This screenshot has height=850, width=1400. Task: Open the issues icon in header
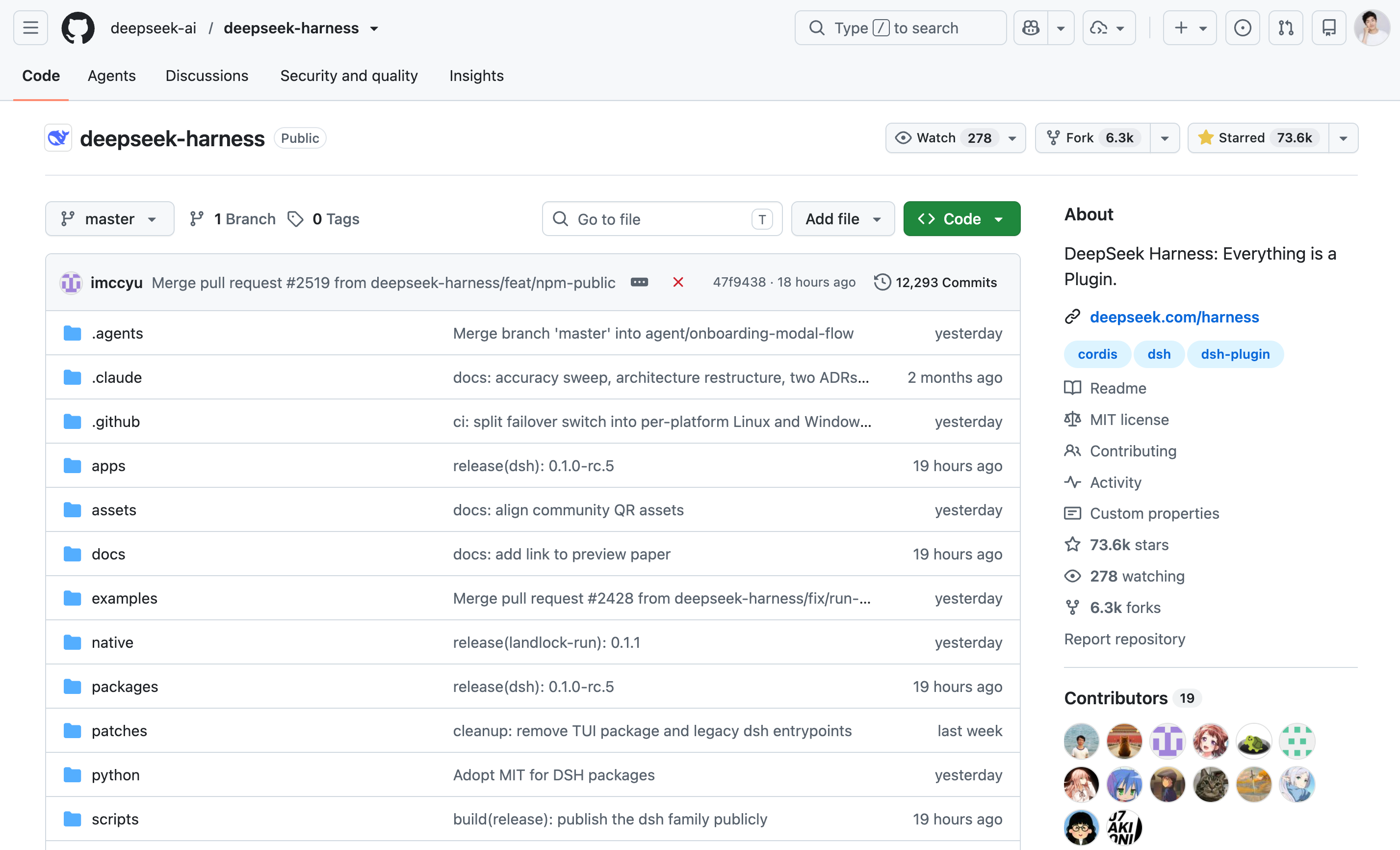click(x=1243, y=28)
